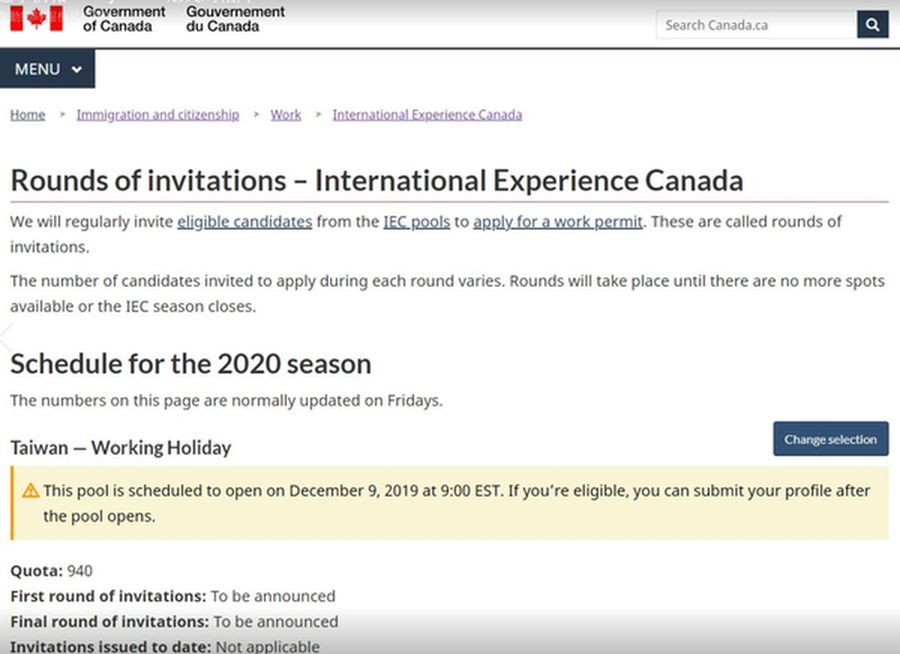Open the IEC pools link
Viewport: 900px width, 654px height.
416,222
